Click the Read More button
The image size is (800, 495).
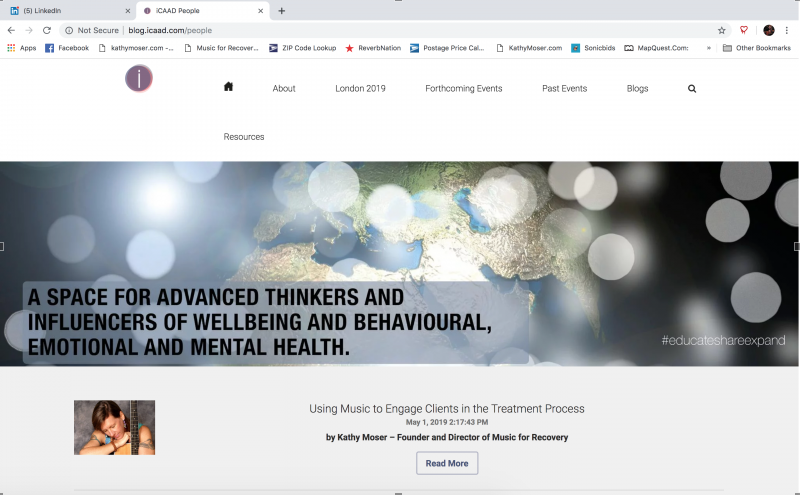(447, 463)
